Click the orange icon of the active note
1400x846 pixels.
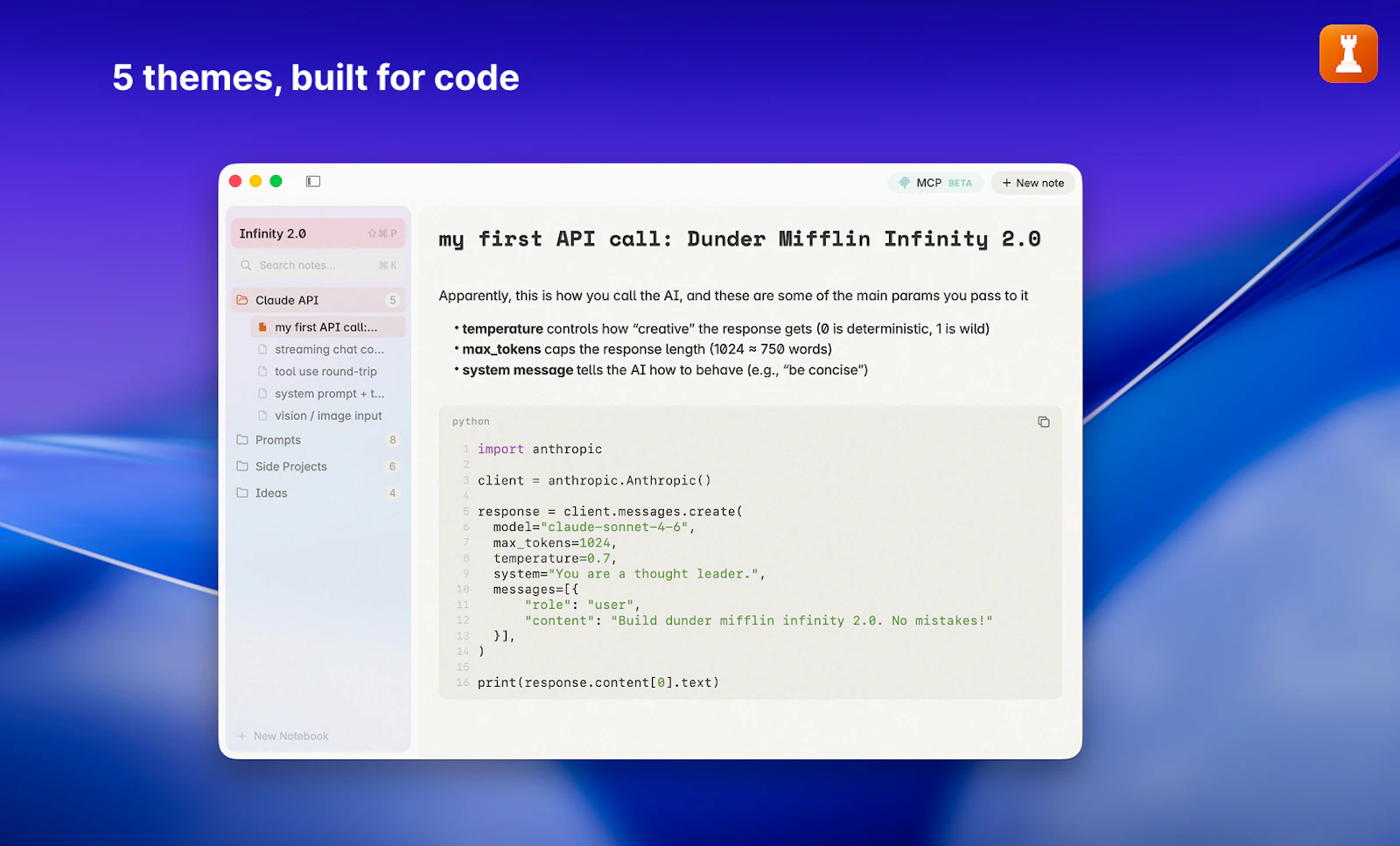[x=262, y=327]
